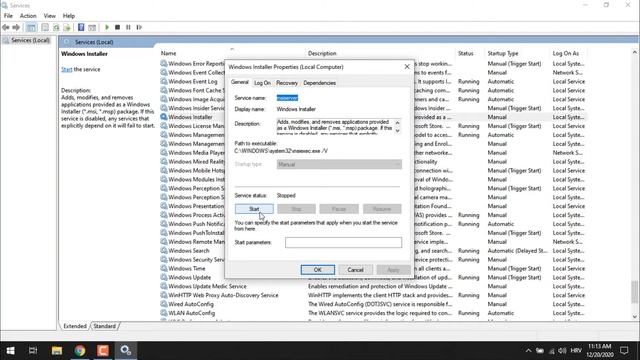Select Services (Local) in the console tree
Viewport: 640px width, 360px height.
pyautogui.click(x=30, y=40)
